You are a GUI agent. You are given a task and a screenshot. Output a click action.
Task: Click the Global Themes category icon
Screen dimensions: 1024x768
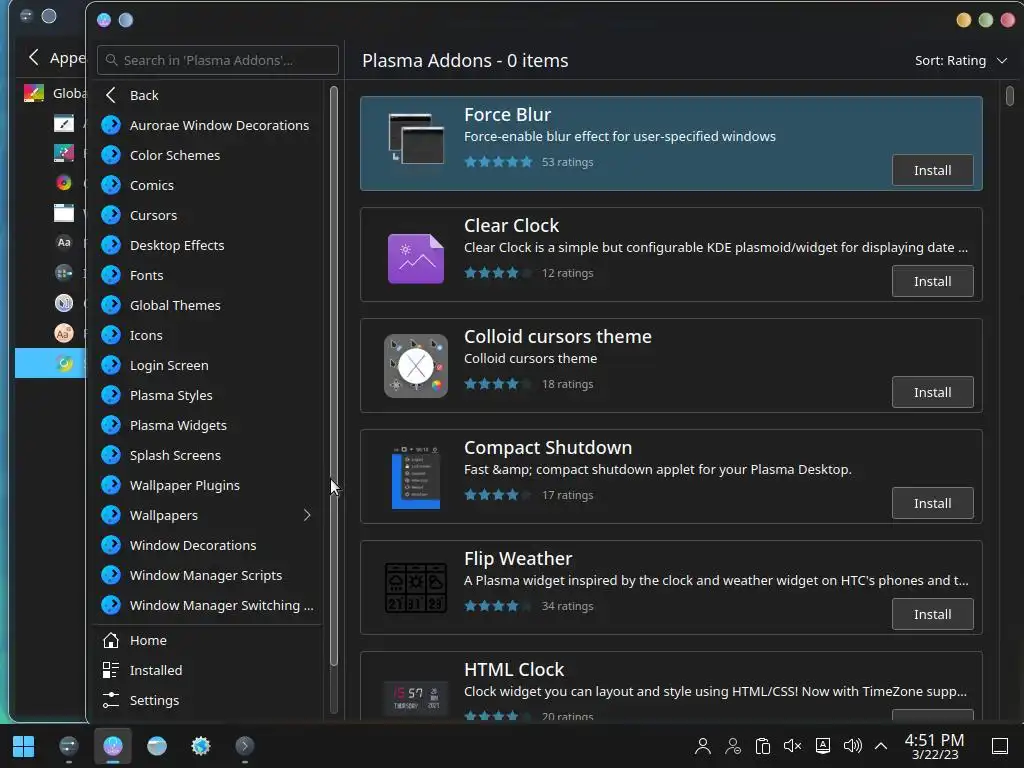(111, 306)
